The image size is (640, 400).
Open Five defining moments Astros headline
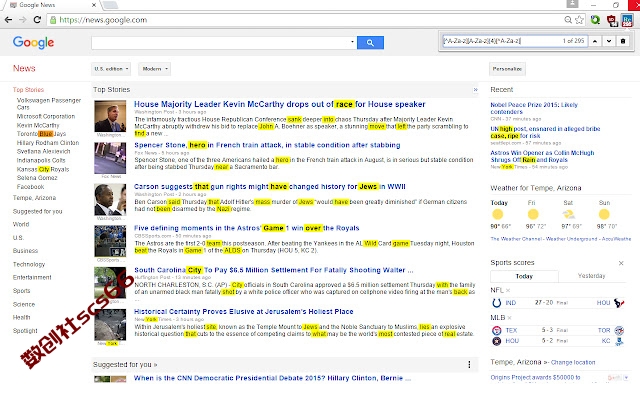point(247,228)
